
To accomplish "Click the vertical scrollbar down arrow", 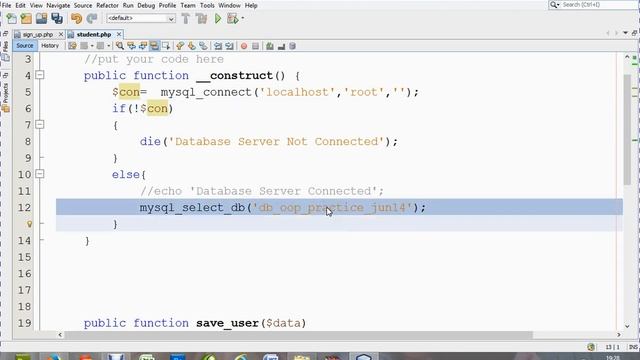I will click(x=627, y=326).
